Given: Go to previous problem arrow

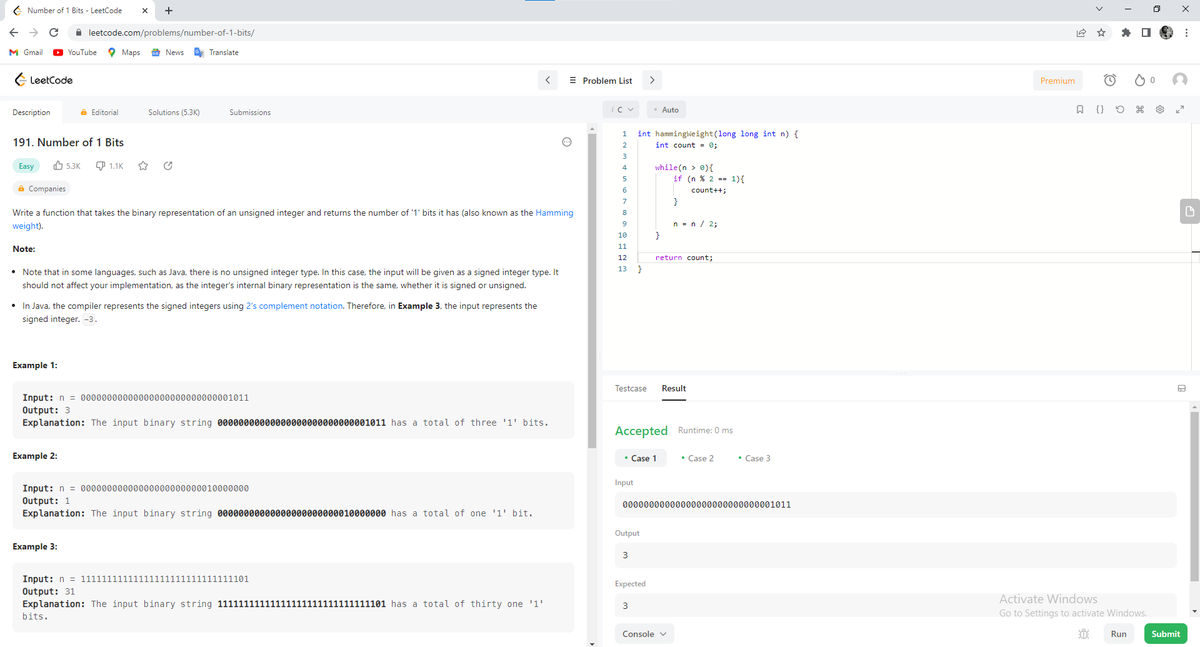Looking at the screenshot, I should coord(548,80).
